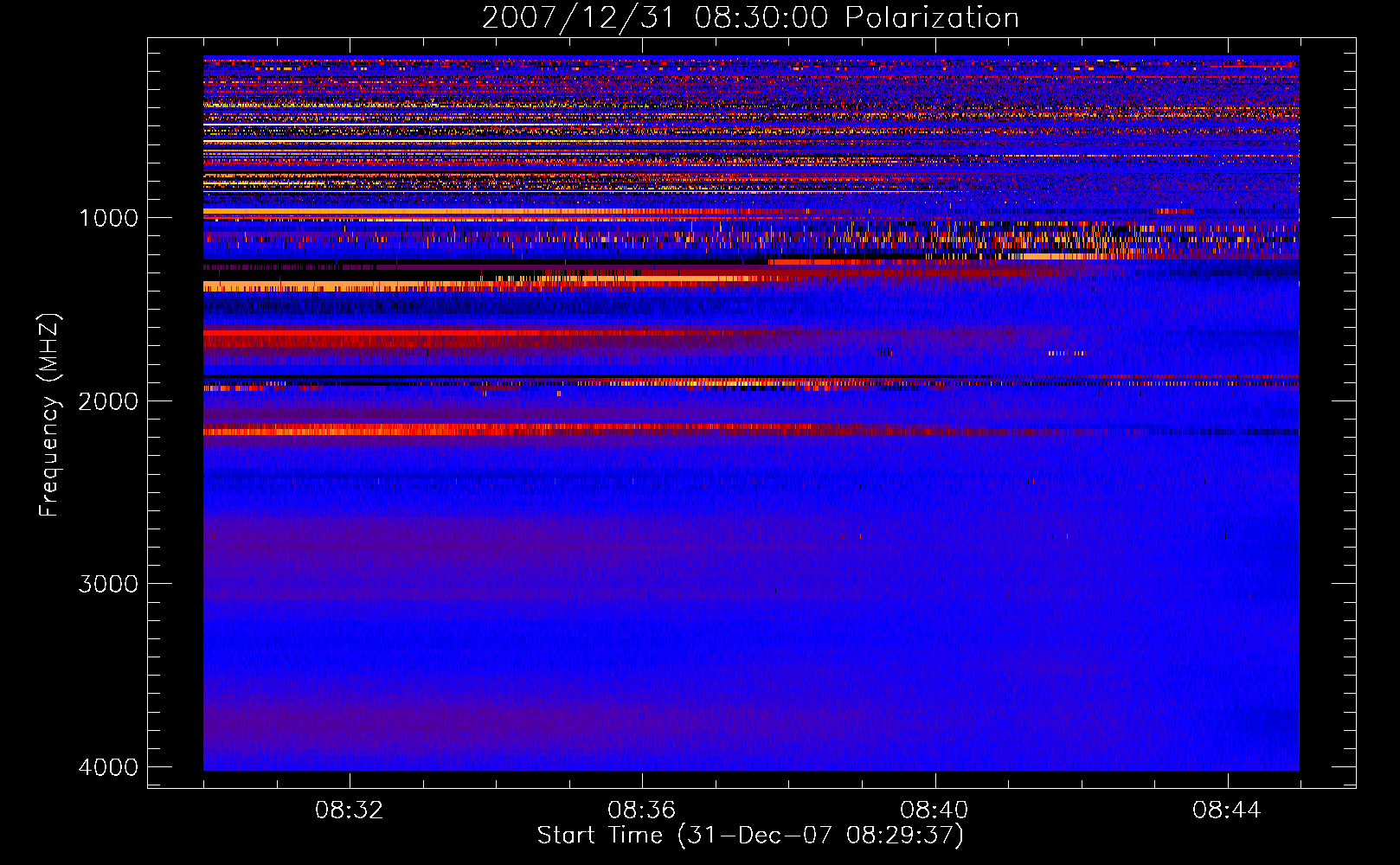This screenshot has height=865, width=1400.
Task: Click the 08:40 time tick label
Action: pos(934,811)
